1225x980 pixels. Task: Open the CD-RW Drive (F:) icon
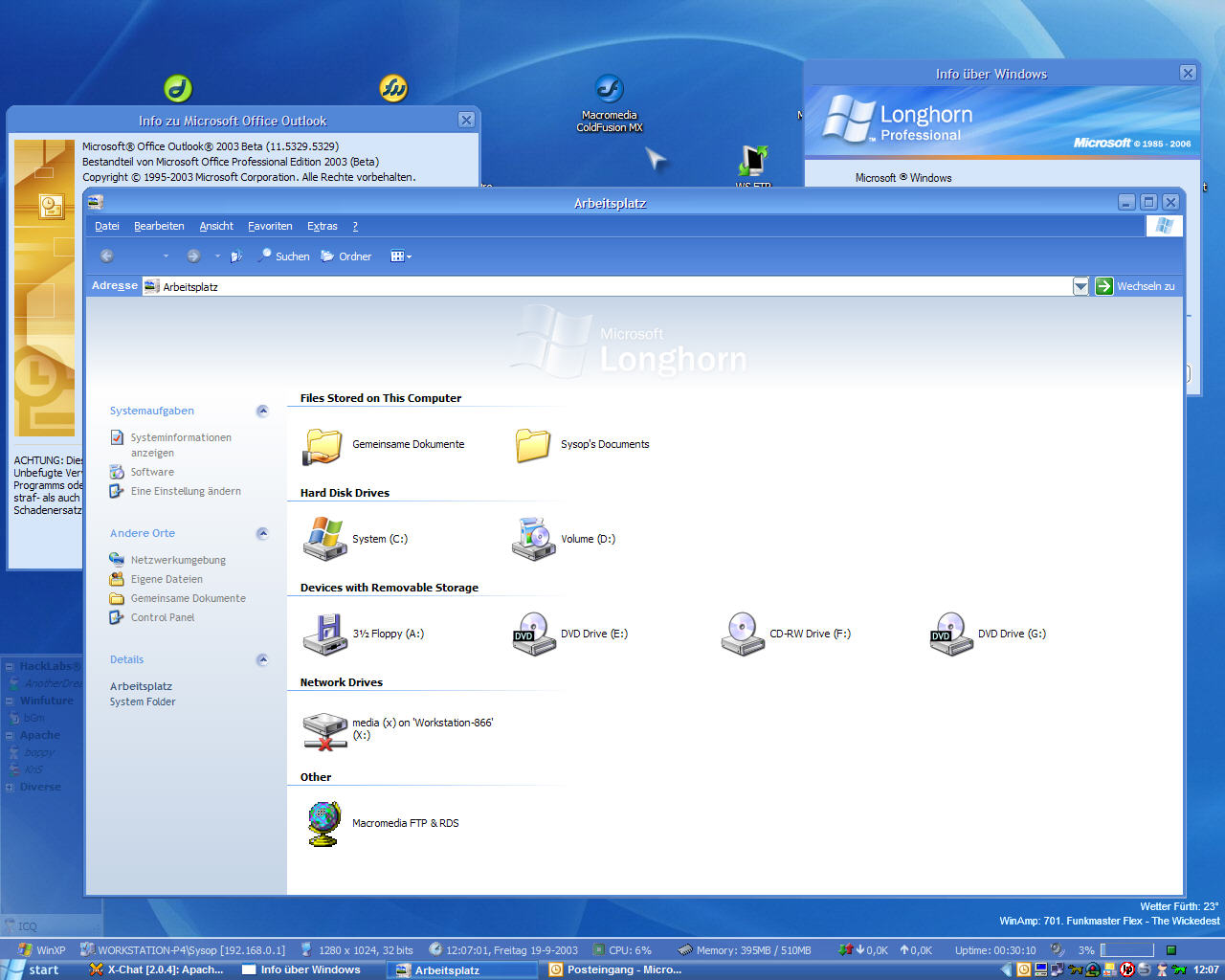pyautogui.click(x=742, y=634)
